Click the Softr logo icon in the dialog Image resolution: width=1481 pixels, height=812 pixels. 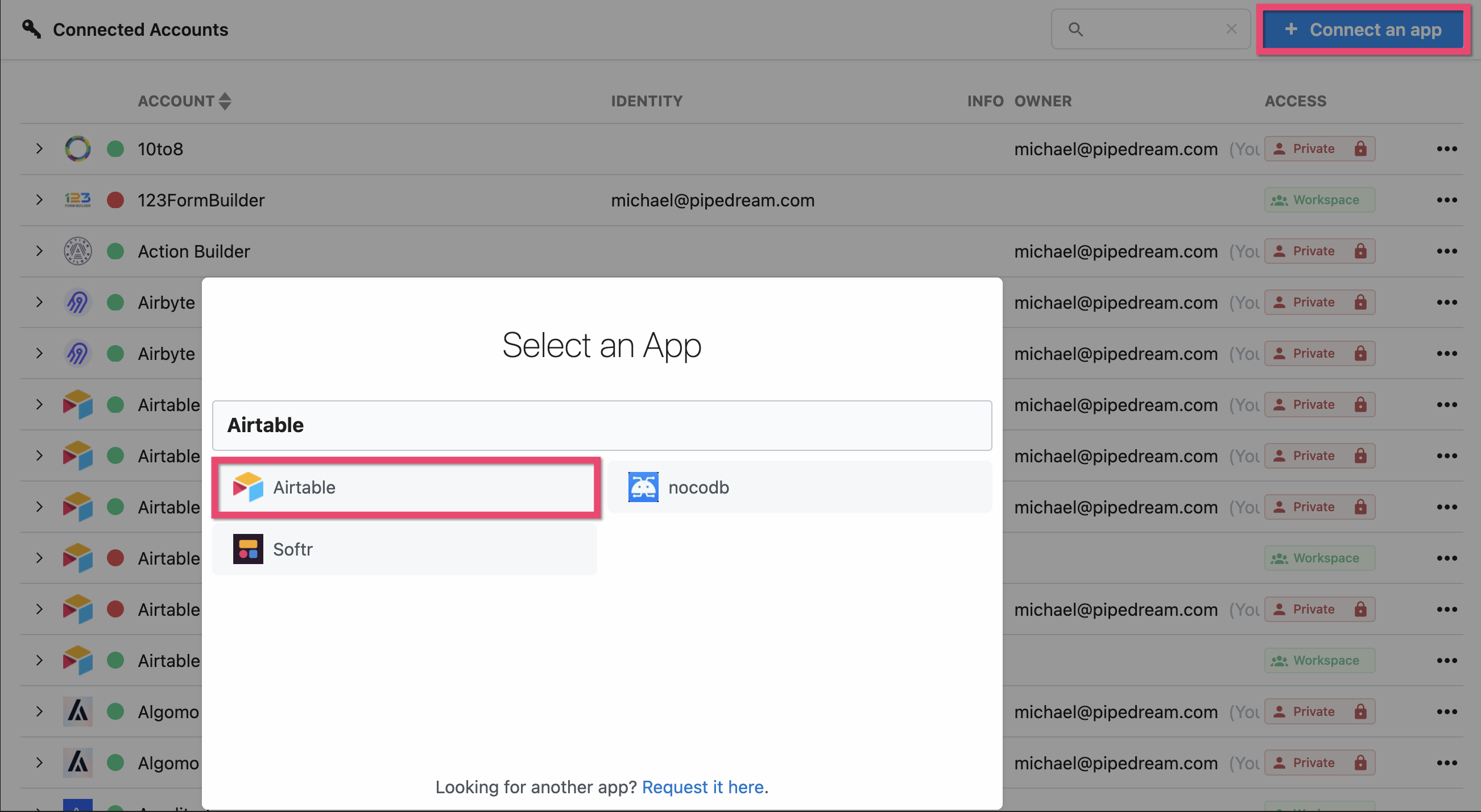point(248,549)
